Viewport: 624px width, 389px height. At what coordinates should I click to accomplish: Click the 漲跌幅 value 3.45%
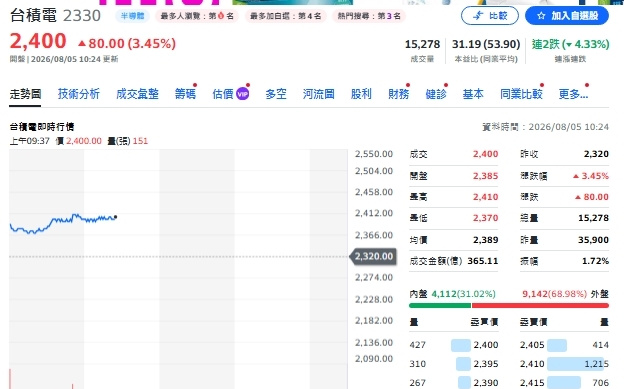click(591, 176)
